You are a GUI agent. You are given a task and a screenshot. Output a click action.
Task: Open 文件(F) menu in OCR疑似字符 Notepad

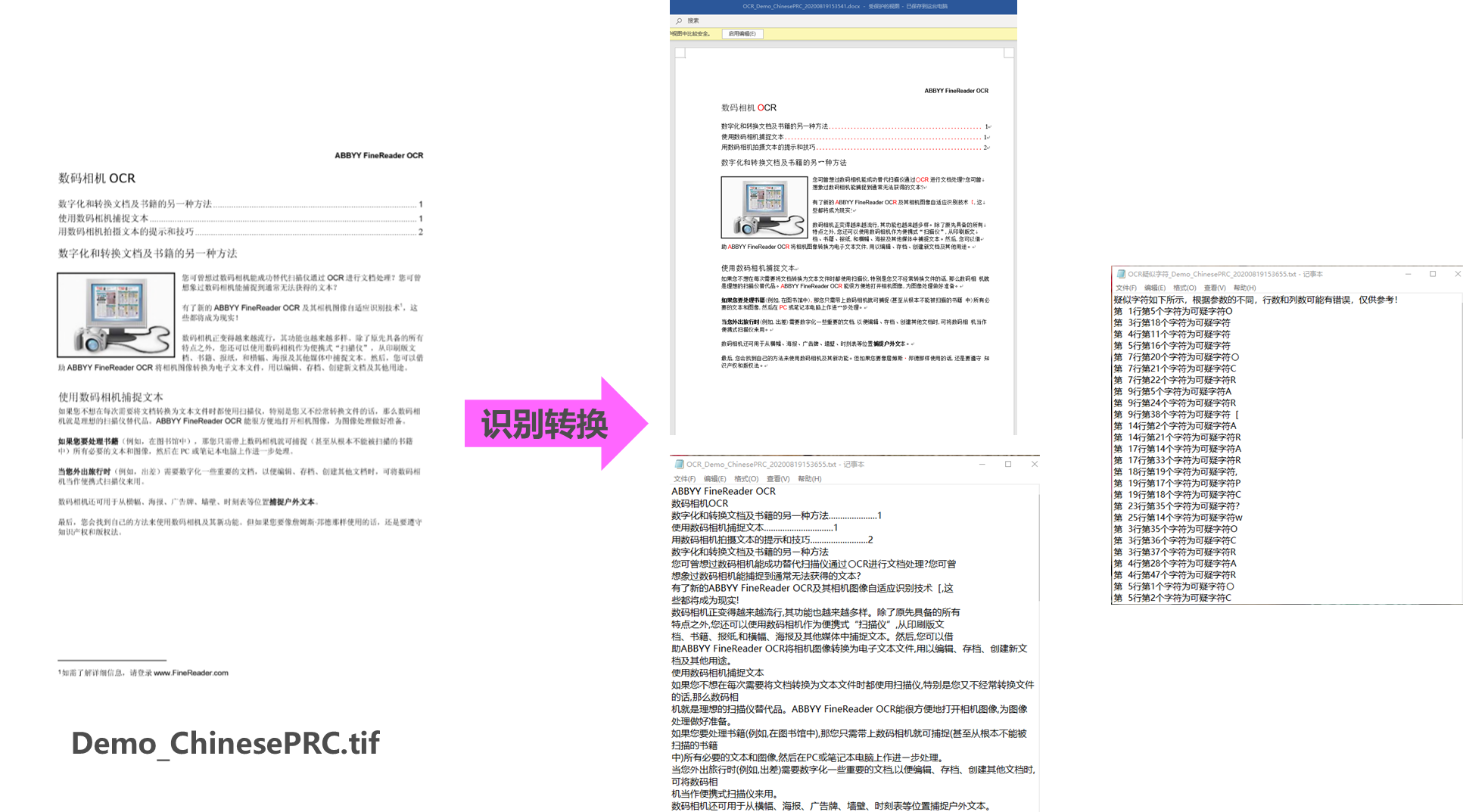1126,288
